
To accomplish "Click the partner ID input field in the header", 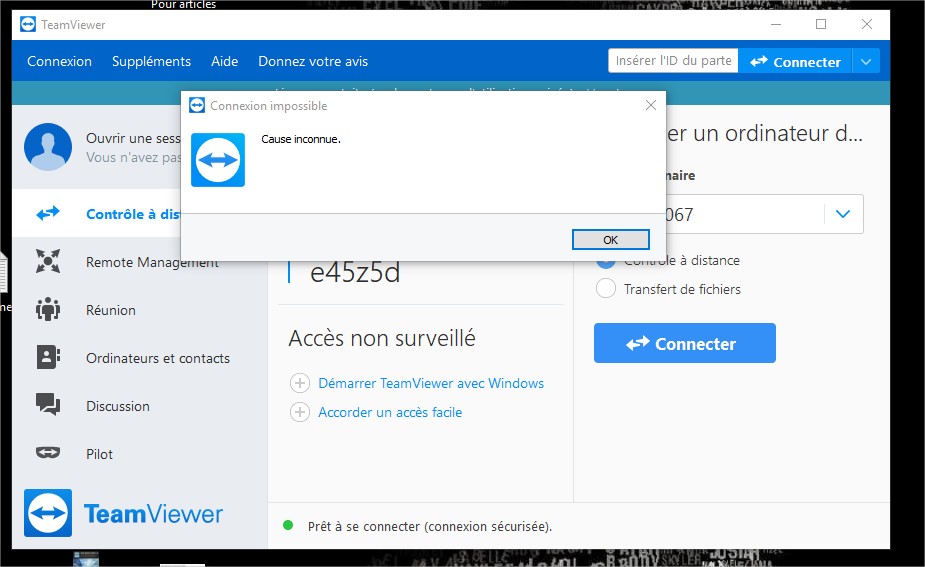I will 673,61.
